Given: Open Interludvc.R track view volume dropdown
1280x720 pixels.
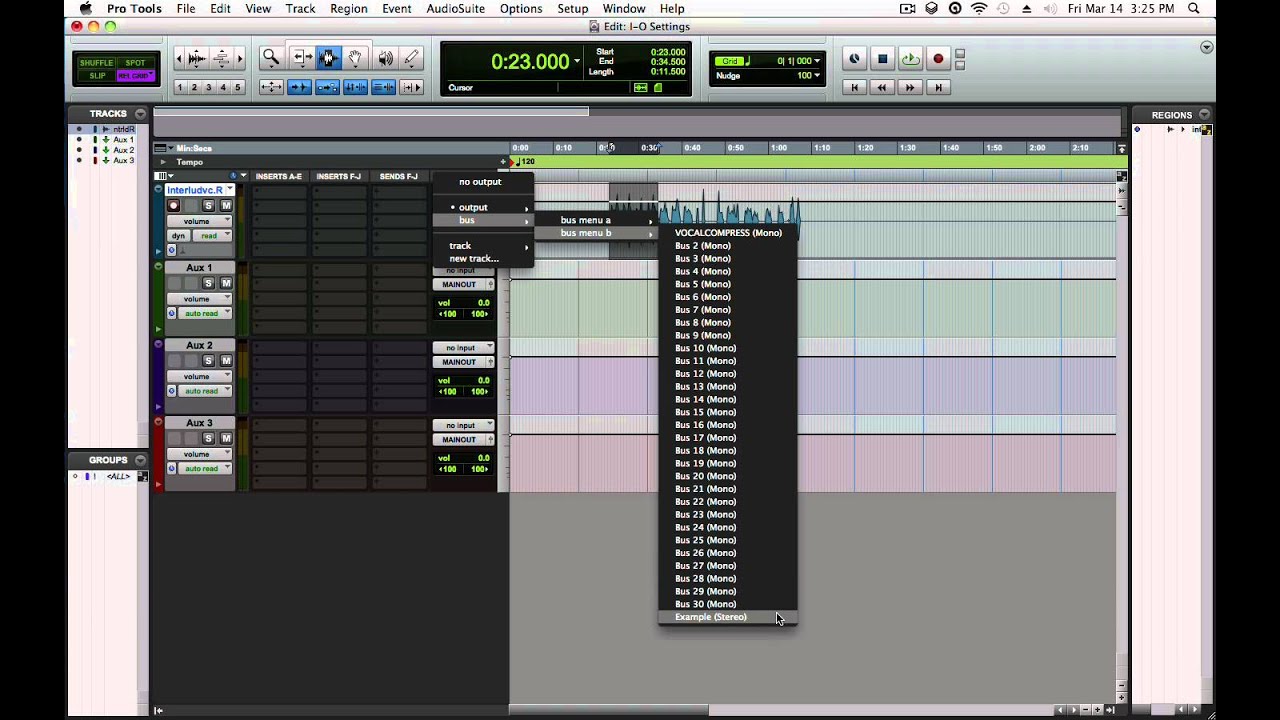Looking at the screenshot, I should coord(199,221).
